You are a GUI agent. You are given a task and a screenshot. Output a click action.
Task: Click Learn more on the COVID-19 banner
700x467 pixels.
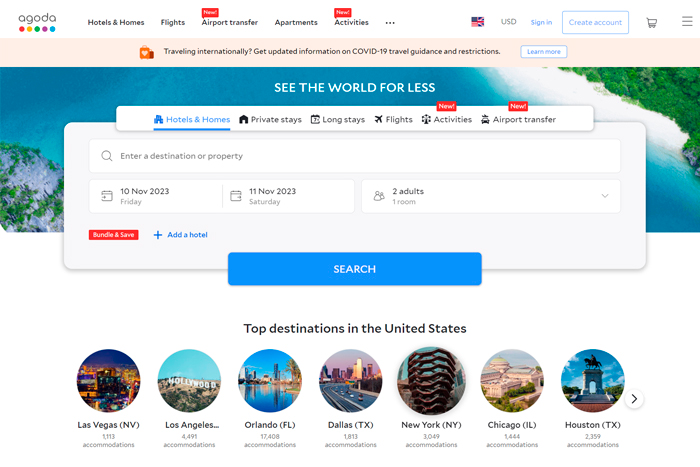[x=544, y=52]
